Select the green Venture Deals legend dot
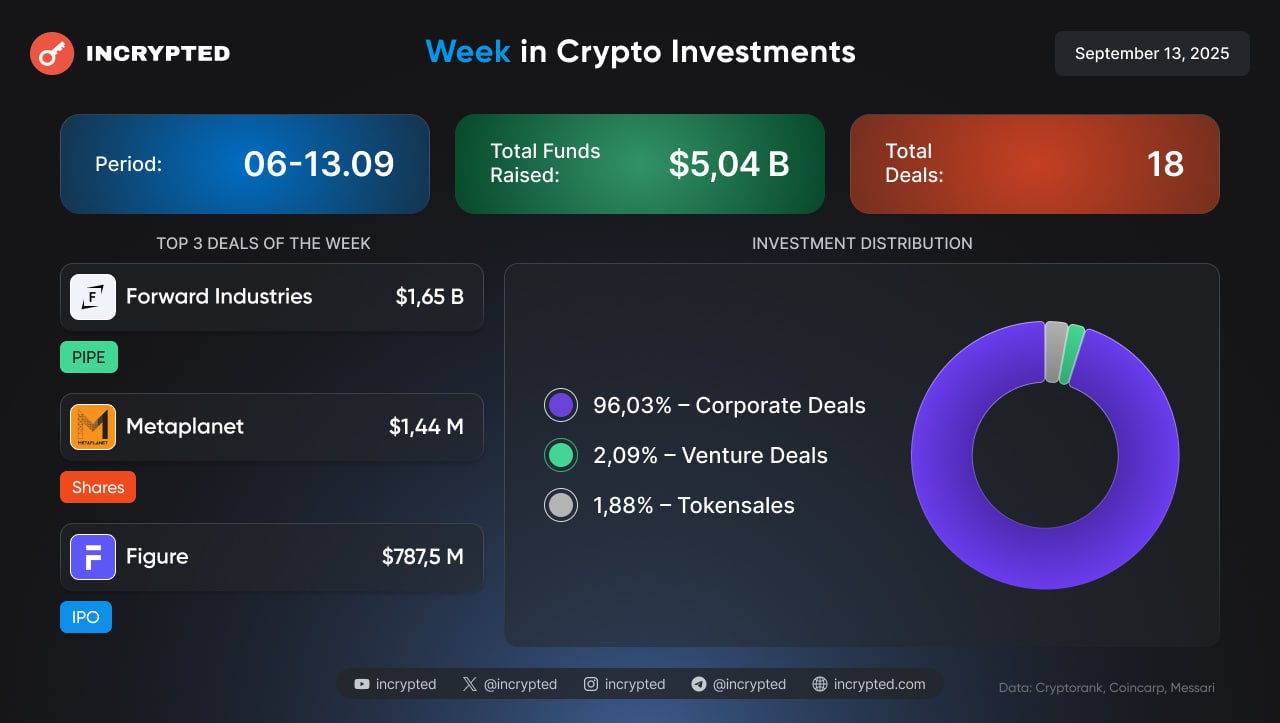Screen dimensions: 1280x723 [x=562, y=455]
